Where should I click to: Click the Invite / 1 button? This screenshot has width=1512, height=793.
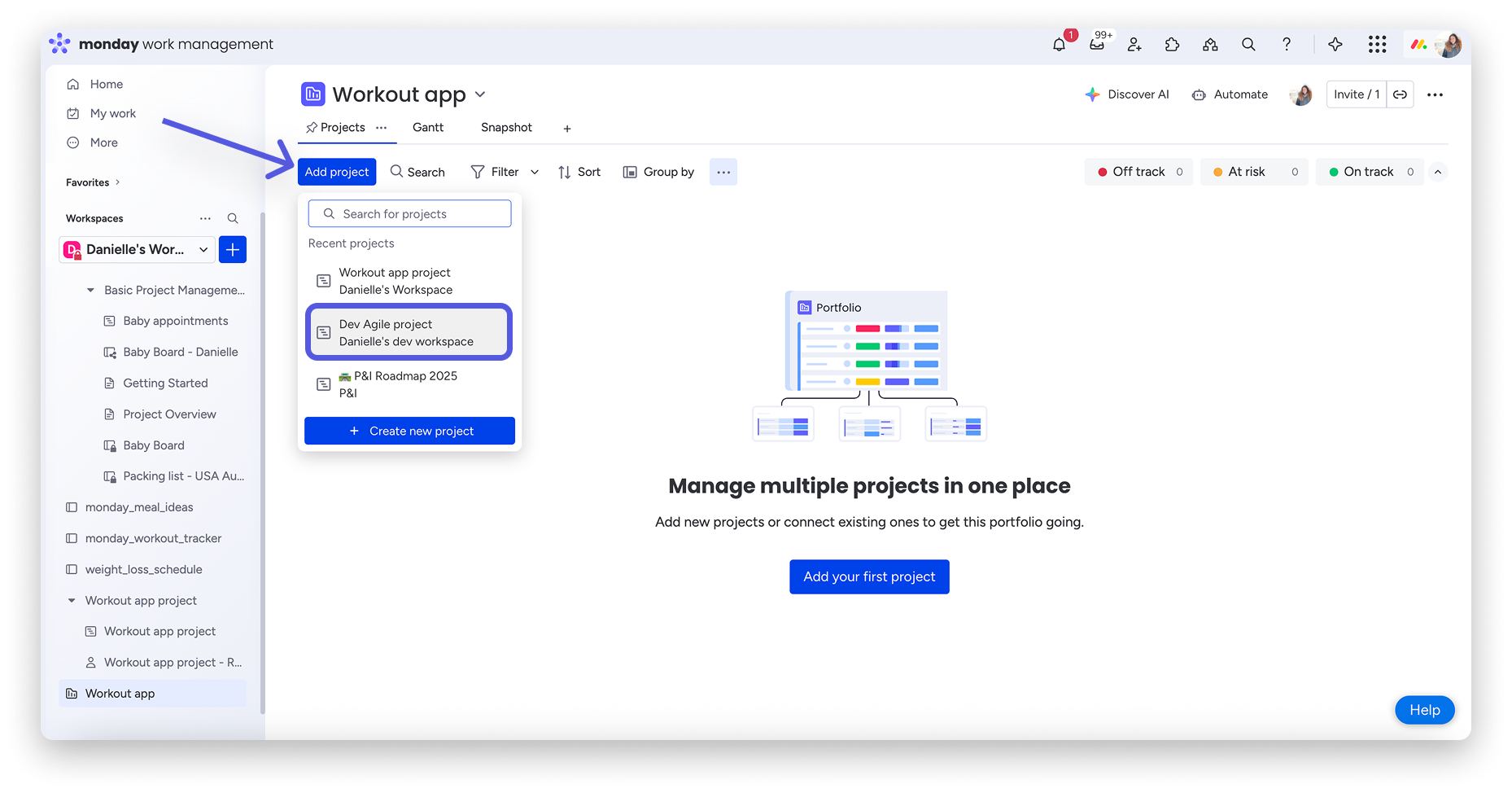click(x=1357, y=94)
